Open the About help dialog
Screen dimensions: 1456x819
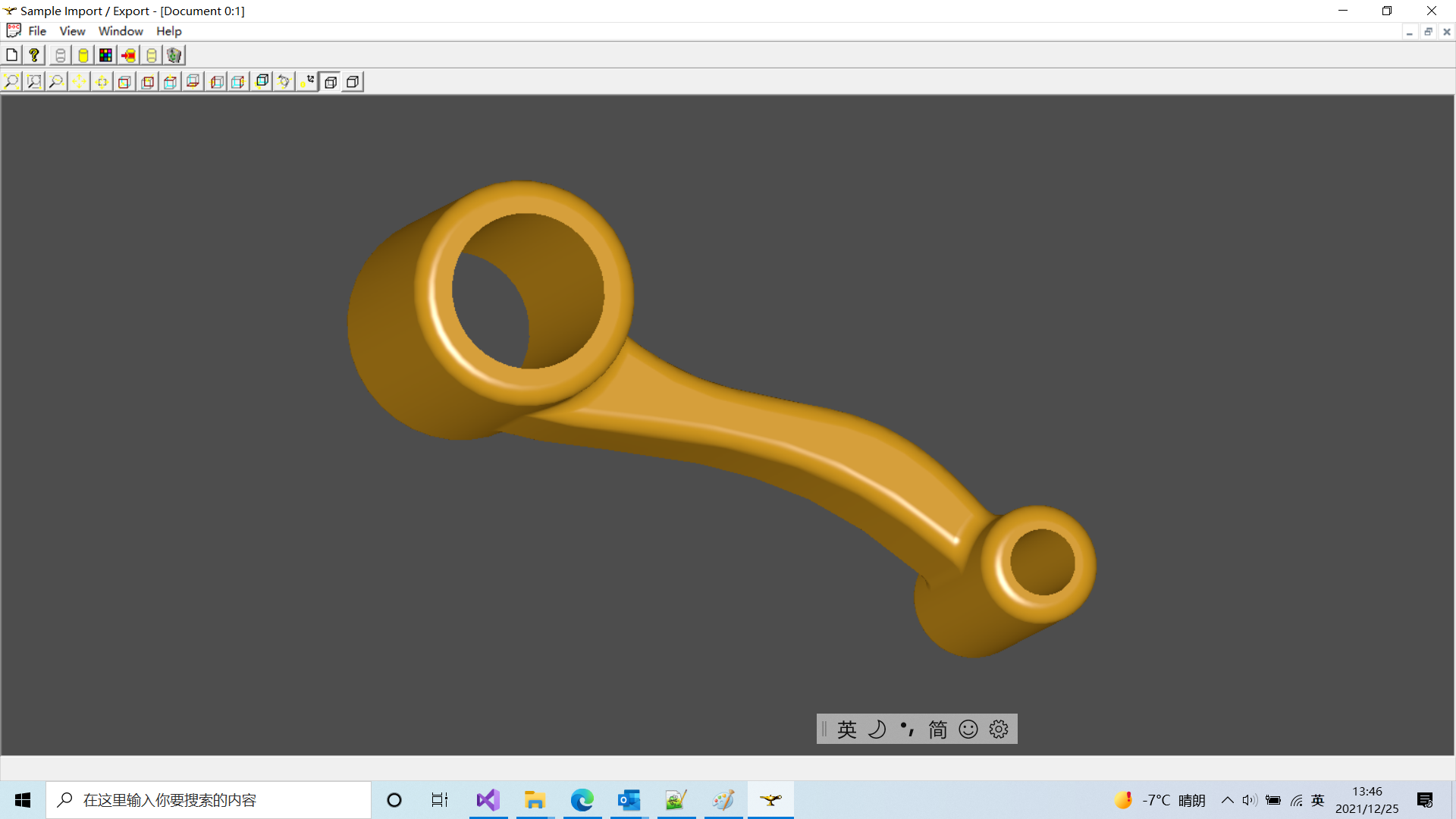coord(34,55)
